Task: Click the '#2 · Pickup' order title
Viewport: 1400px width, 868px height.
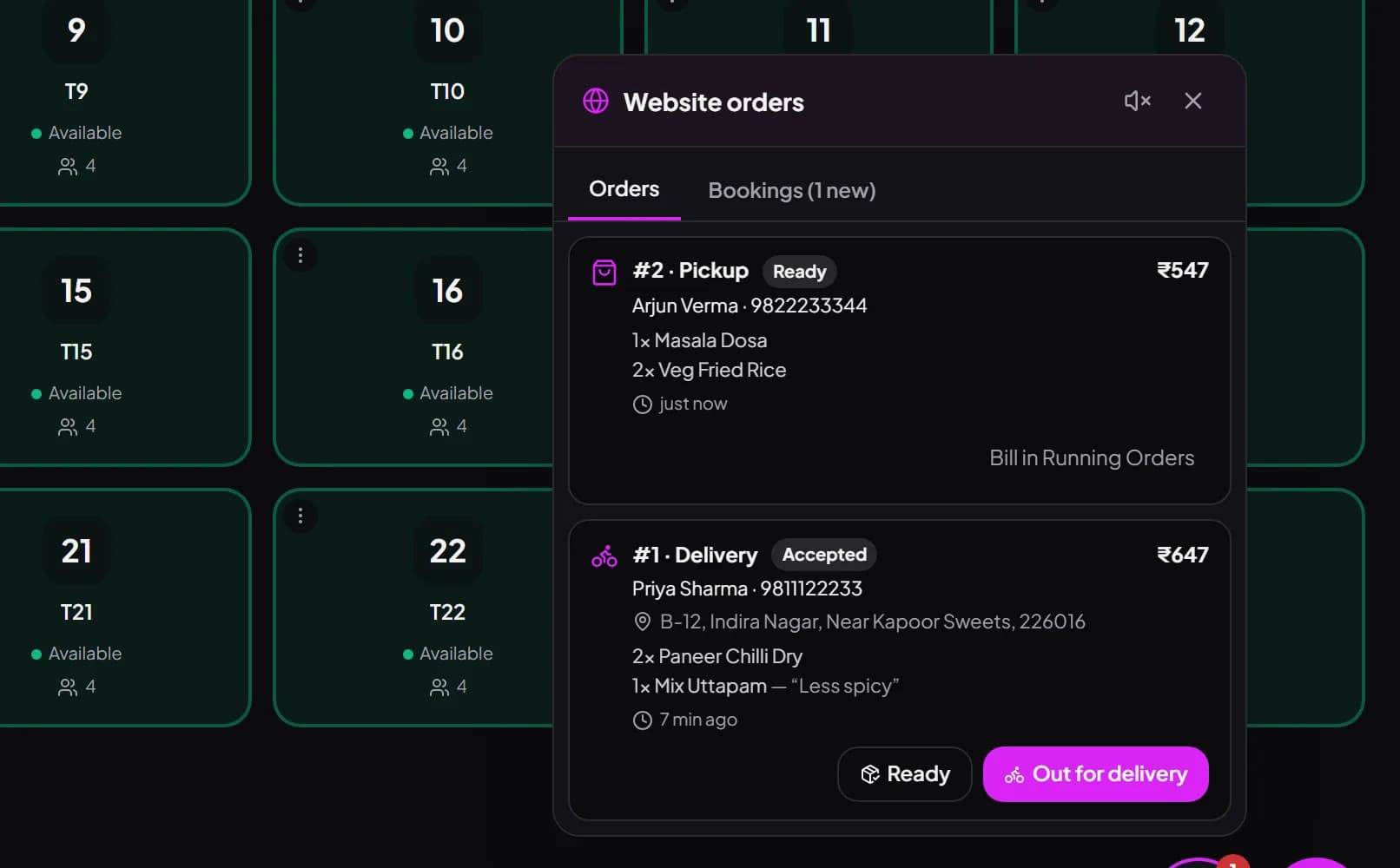Action: [x=690, y=271]
